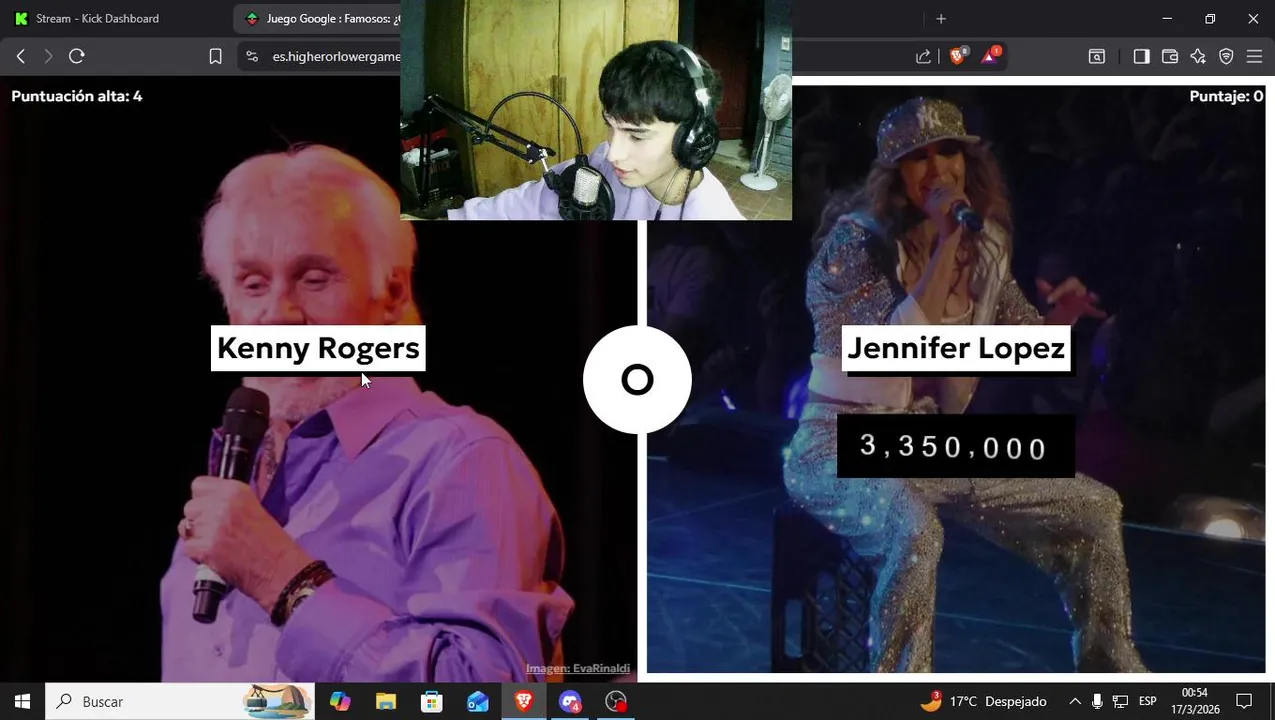Switch ESP keyboard language indicator
The width and height of the screenshot is (1275, 720).
click(1147, 701)
